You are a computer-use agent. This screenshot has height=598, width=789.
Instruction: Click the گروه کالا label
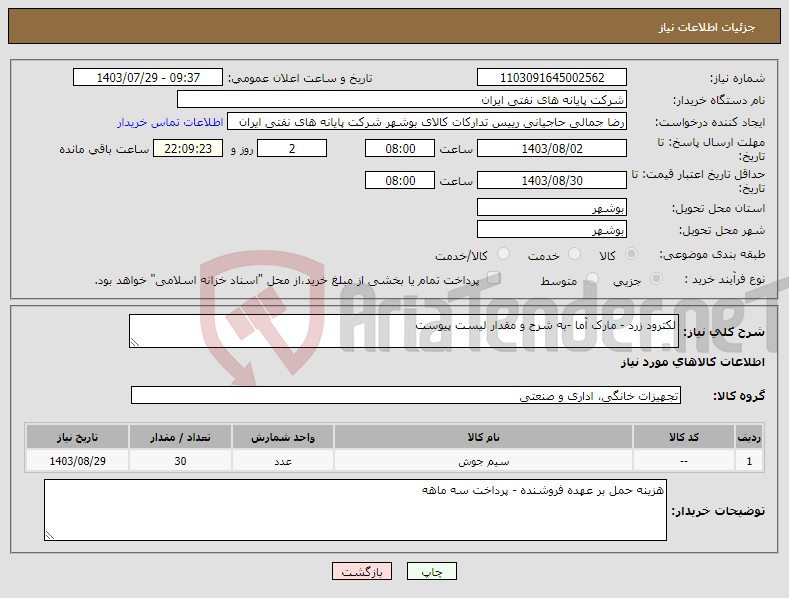pos(739,396)
